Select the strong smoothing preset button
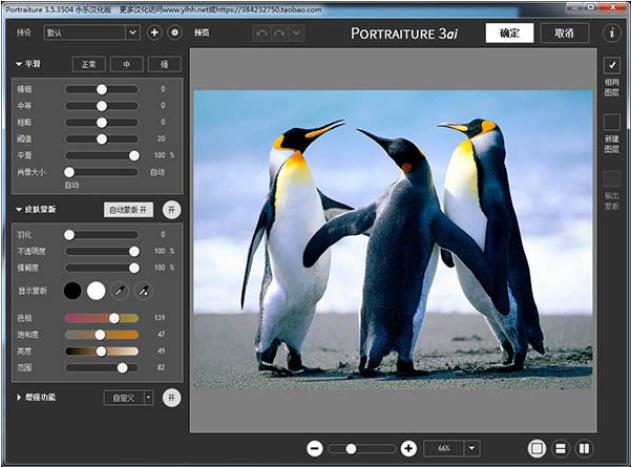 tap(164, 64)
